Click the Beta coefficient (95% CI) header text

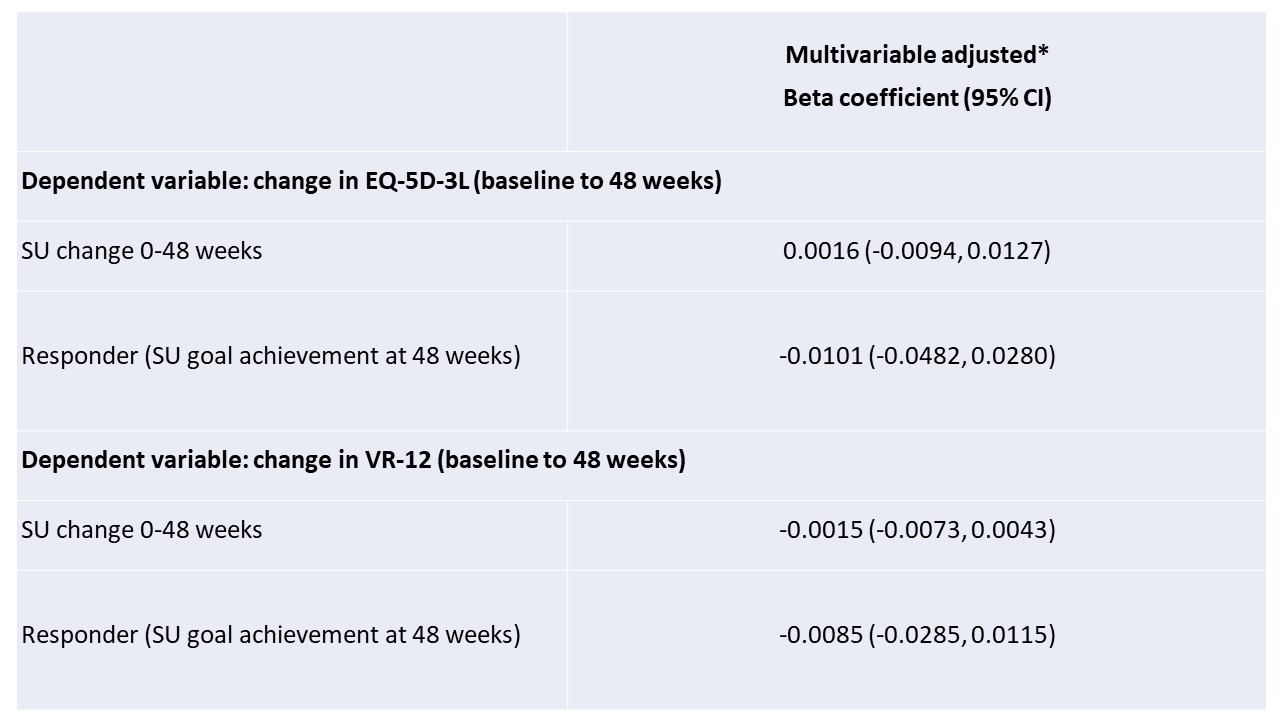[x=917, y=98]
